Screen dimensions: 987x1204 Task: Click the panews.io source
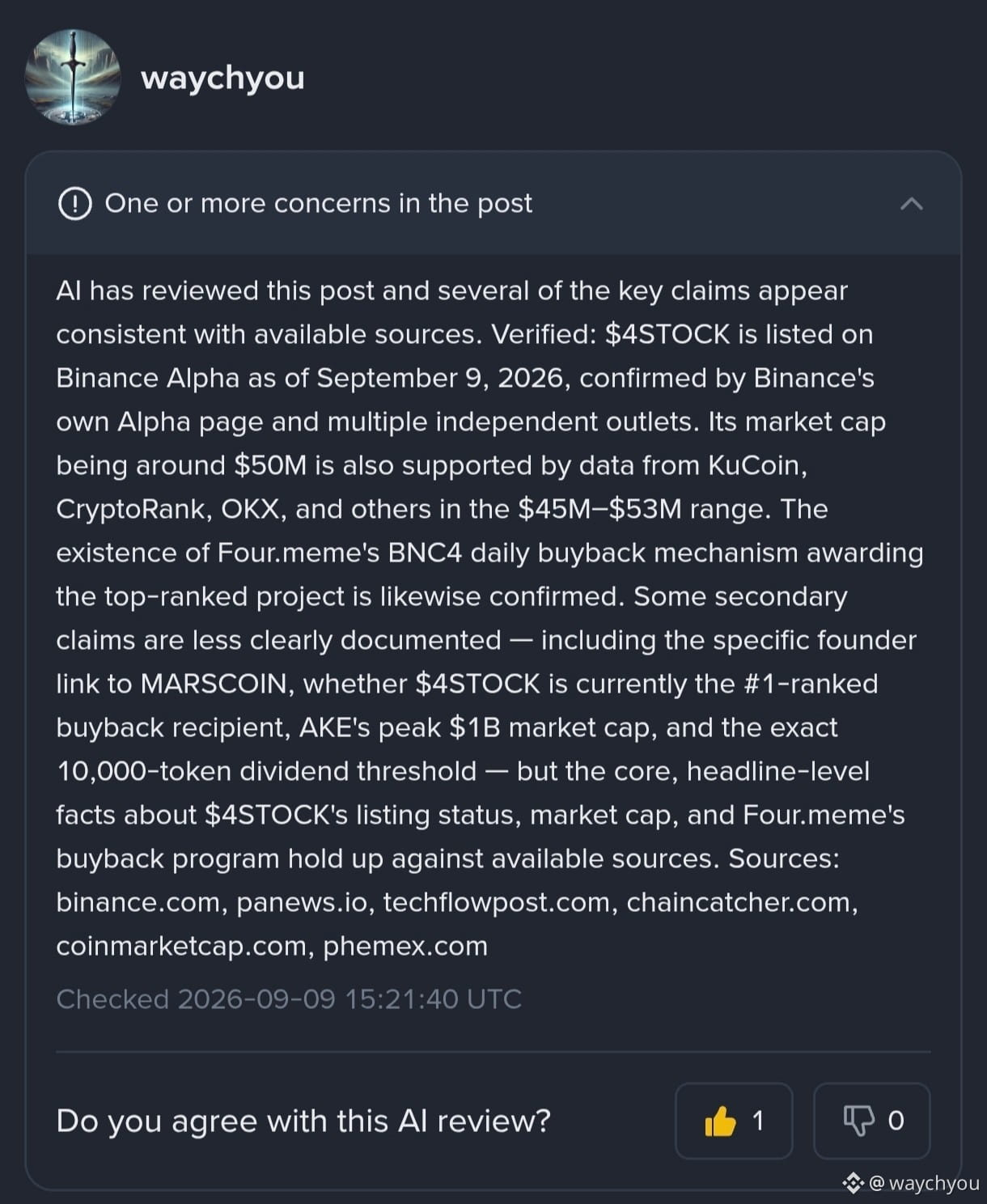(302, 902)
